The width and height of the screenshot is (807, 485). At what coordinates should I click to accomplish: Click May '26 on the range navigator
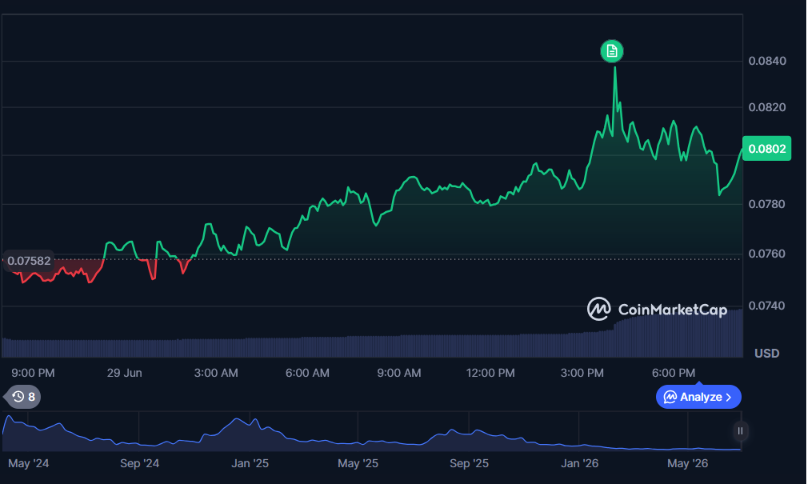click(x=688, y=463)
